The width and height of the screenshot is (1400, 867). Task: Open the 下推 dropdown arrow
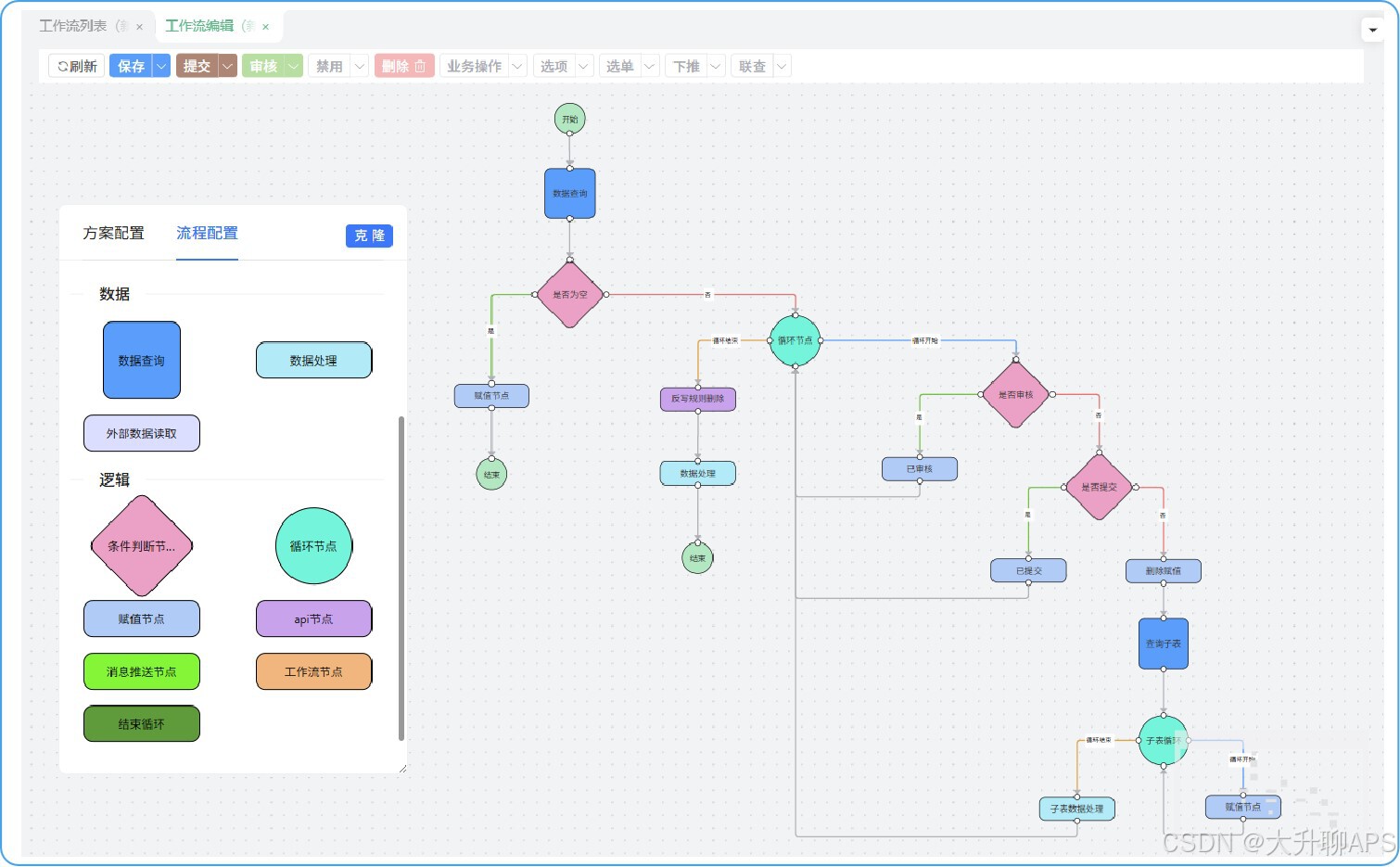[716, 66]
